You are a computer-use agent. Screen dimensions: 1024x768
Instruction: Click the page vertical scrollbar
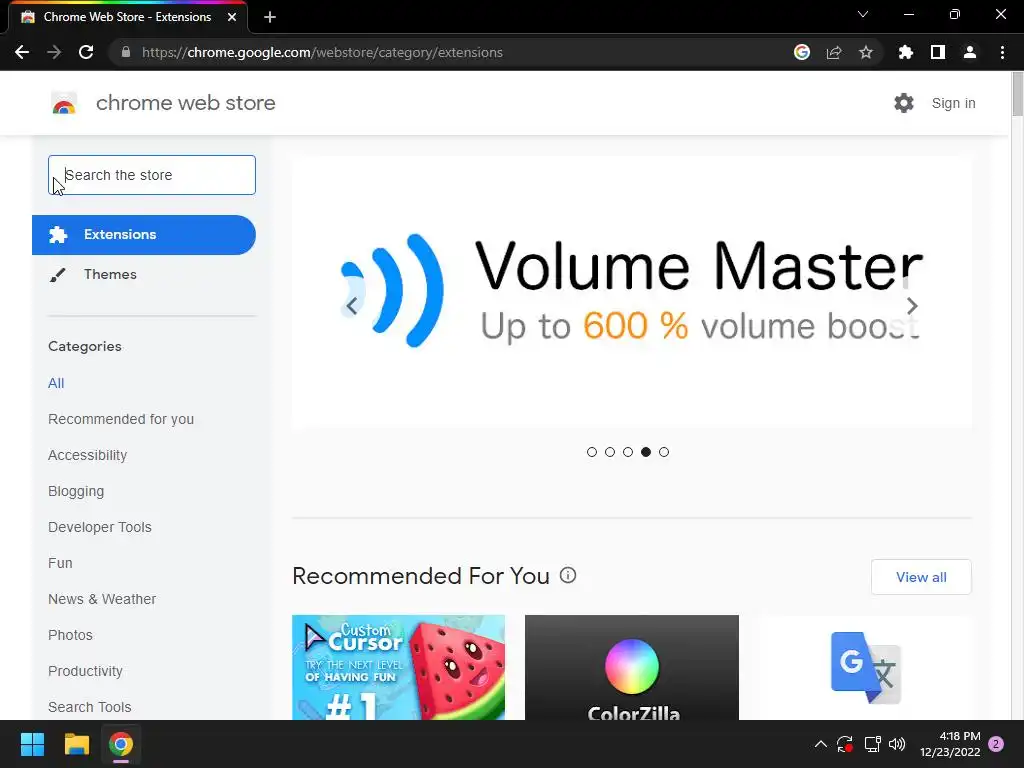(1017, 95)
